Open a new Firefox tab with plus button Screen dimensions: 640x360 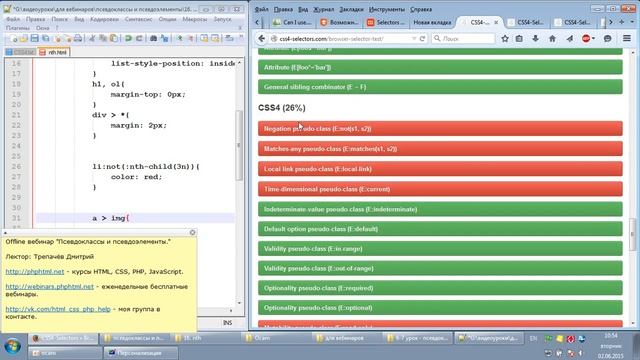coord(622,22)
